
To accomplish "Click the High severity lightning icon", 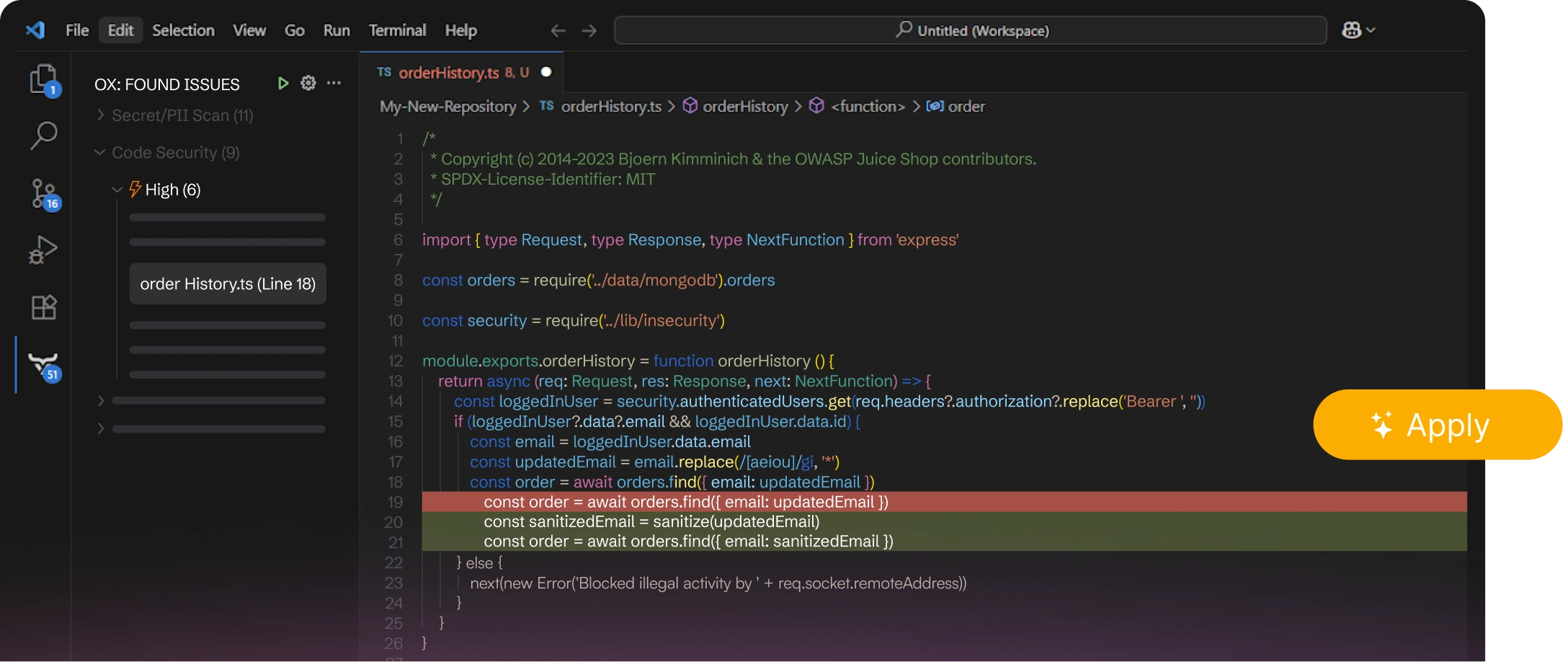I will click(x=135, y=189).
